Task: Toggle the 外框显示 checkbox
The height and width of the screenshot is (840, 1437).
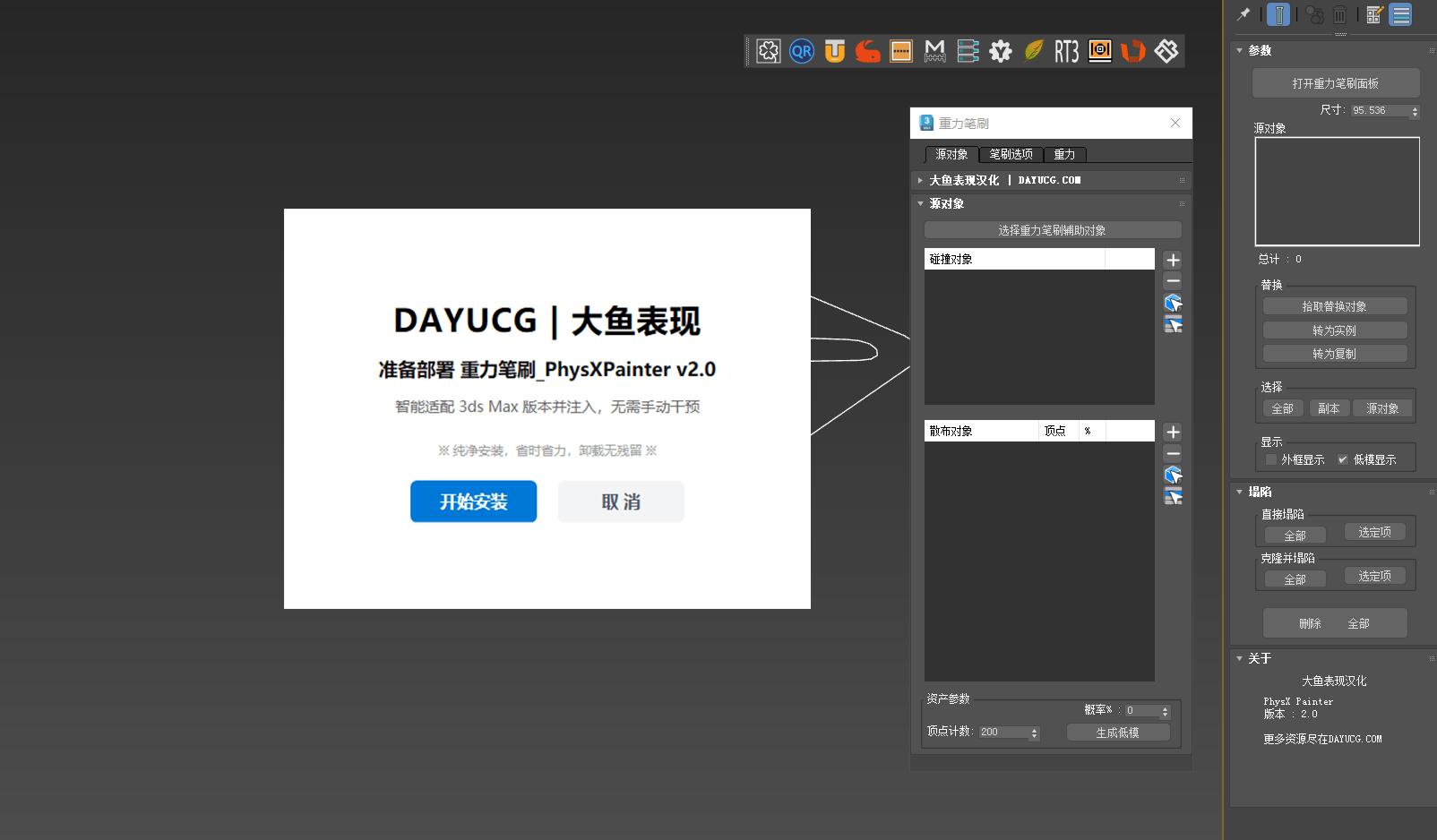Action: coord(1270,459)
